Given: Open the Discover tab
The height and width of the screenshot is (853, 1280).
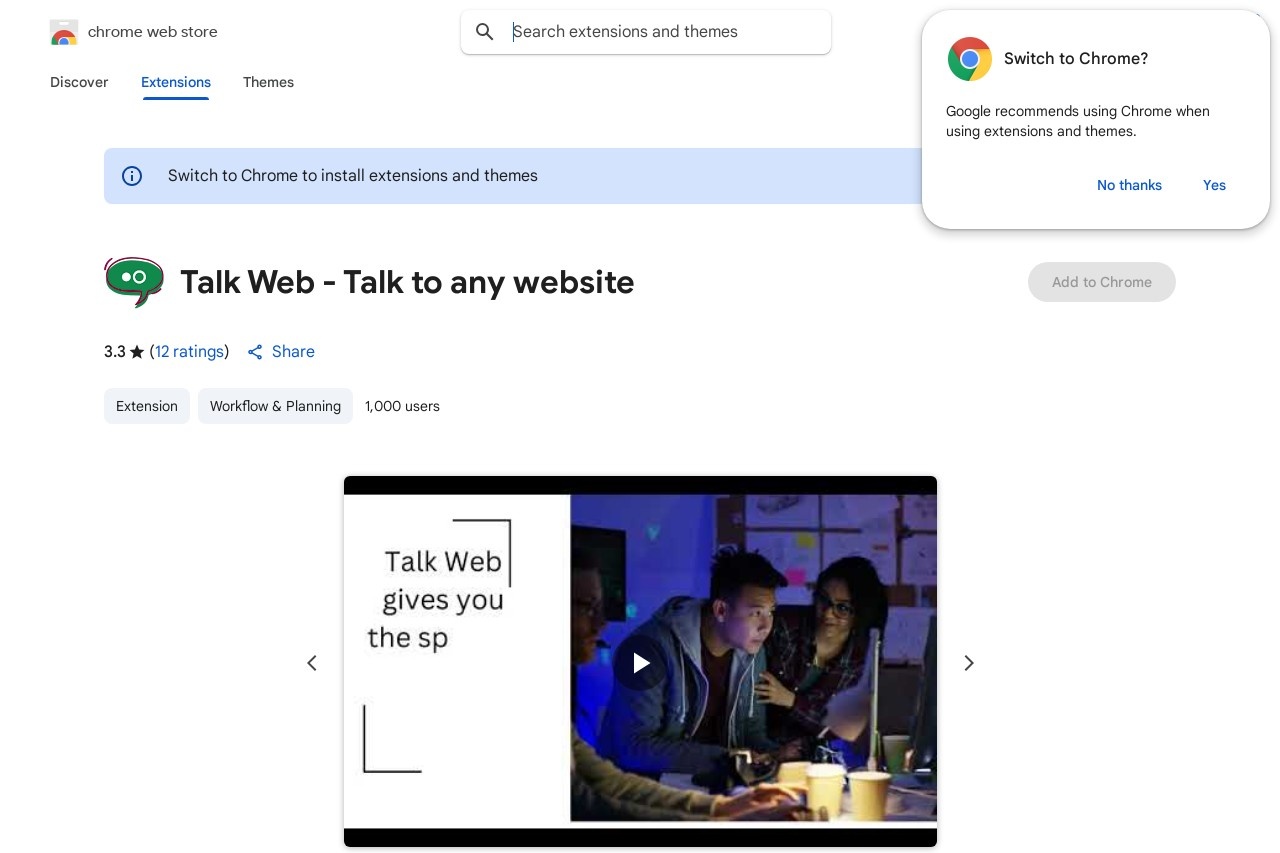Looking at the screenshot, I should click(x=79, y=82).
